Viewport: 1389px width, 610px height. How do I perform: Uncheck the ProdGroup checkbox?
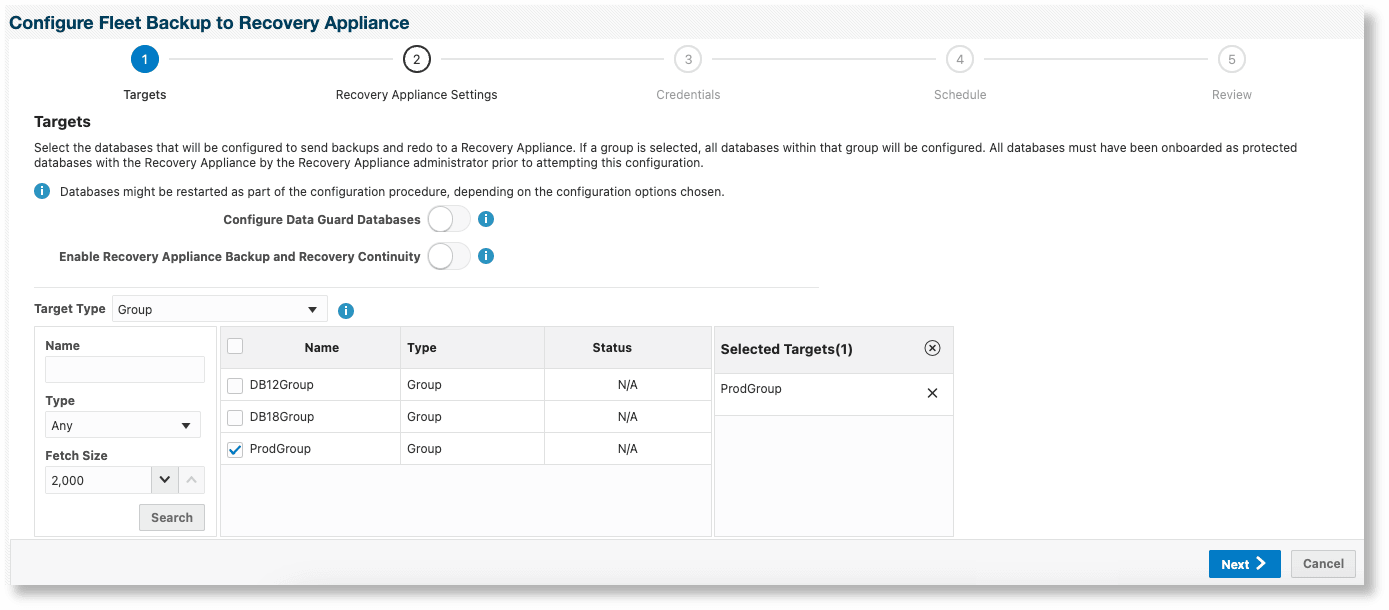(235, 449)
